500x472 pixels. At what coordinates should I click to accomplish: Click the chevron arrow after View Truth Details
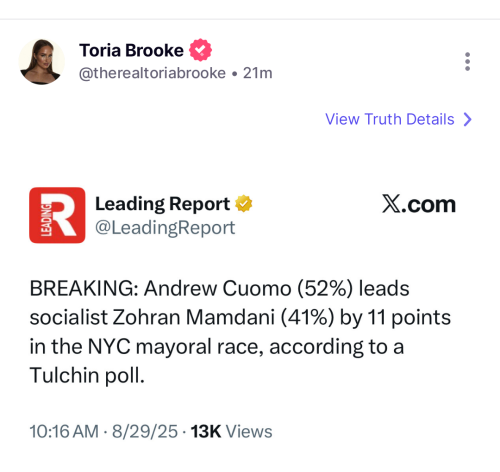[468, 119]
